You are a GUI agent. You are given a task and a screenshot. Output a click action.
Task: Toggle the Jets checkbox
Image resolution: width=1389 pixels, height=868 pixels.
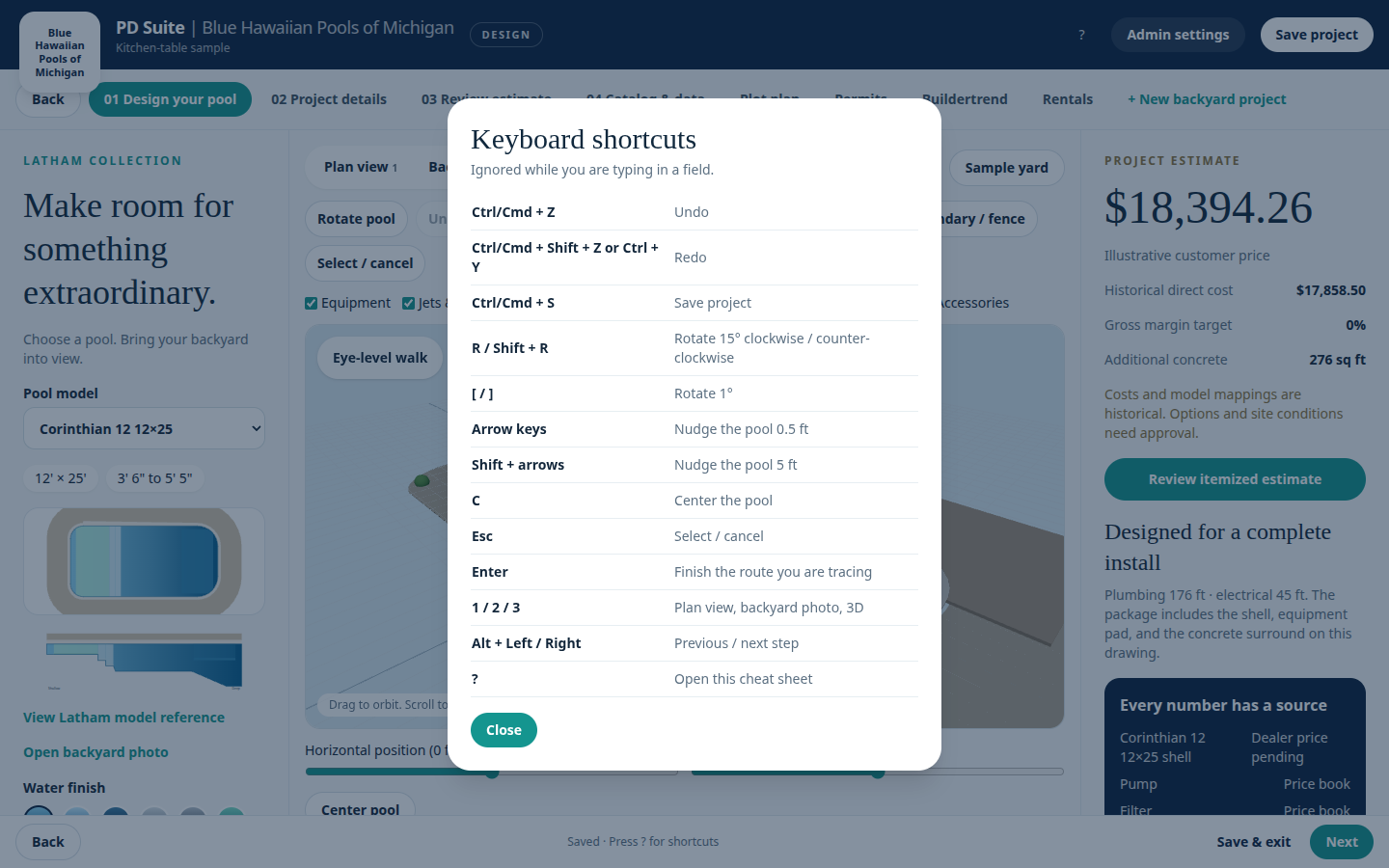click(x=408, y=303)
